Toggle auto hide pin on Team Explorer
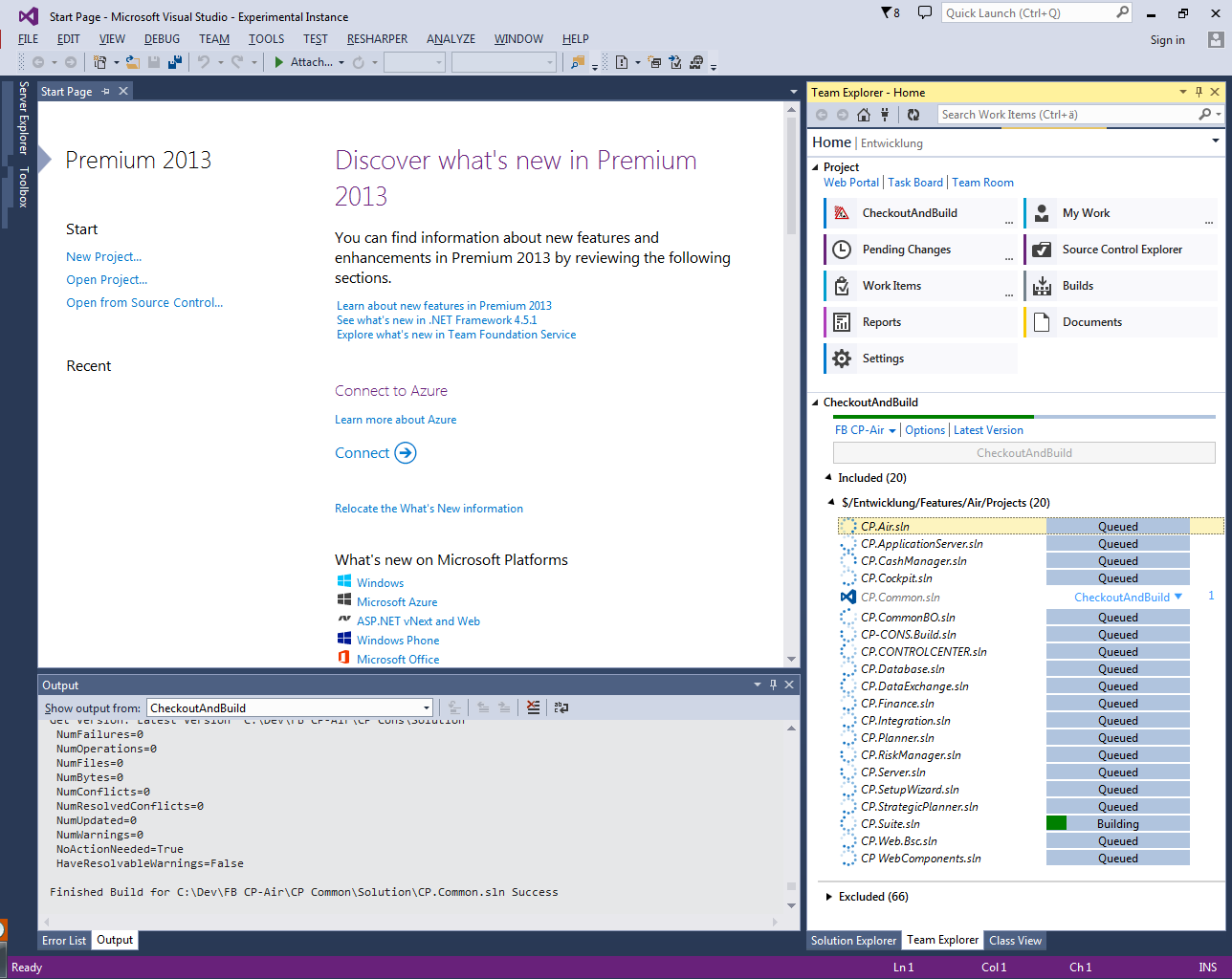 (1199, 92)
